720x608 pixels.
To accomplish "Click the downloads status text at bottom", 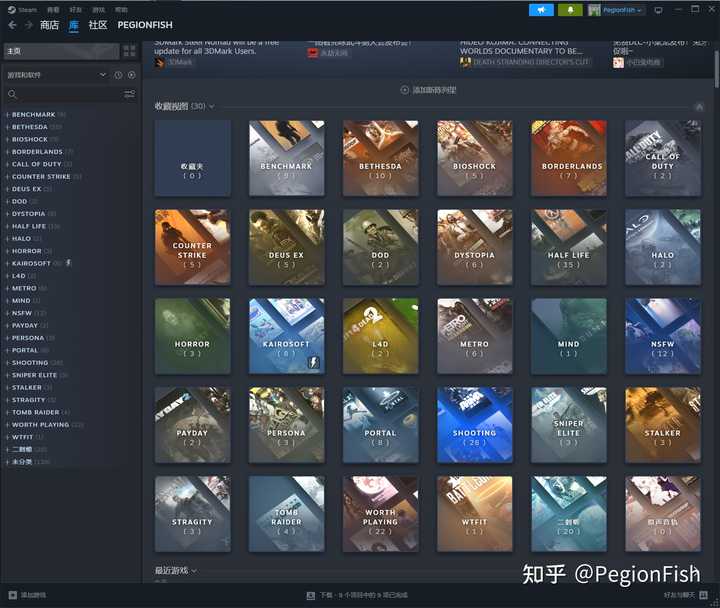I will tap(363, 595).
